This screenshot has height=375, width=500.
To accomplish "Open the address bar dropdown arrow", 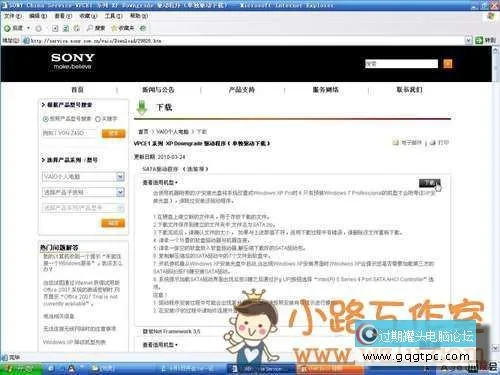I will [x=468, y=41].
